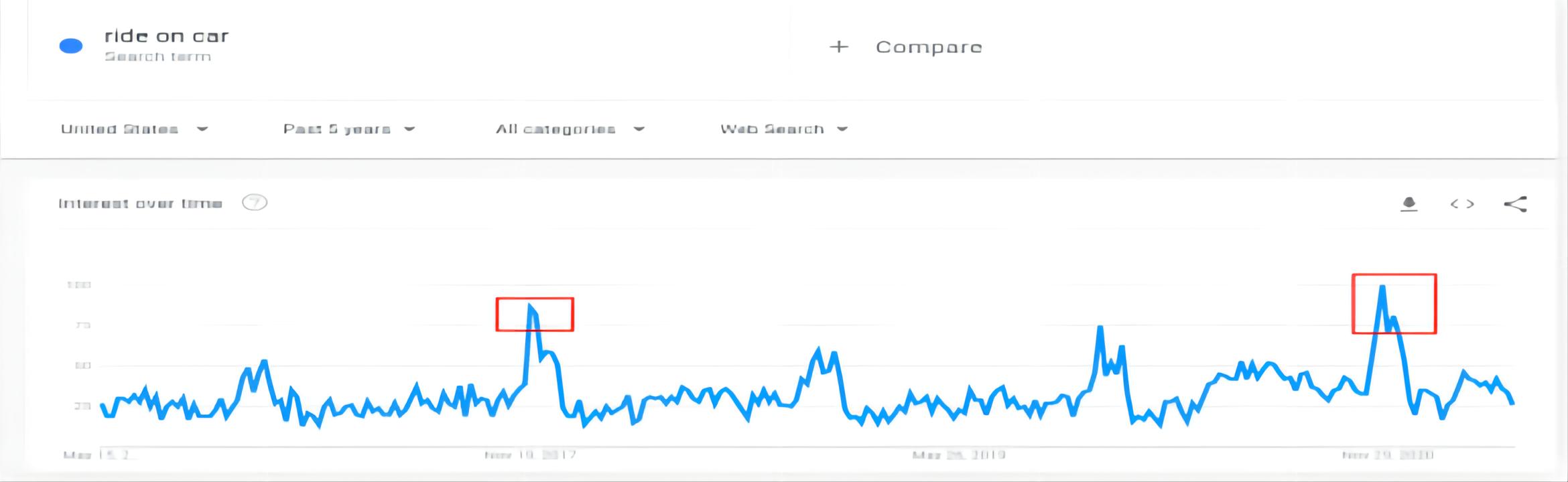Click the Nov 2020 x-axis date label
The height and width of the screenshot is (482, 1568).
(x=1387, y=455)
